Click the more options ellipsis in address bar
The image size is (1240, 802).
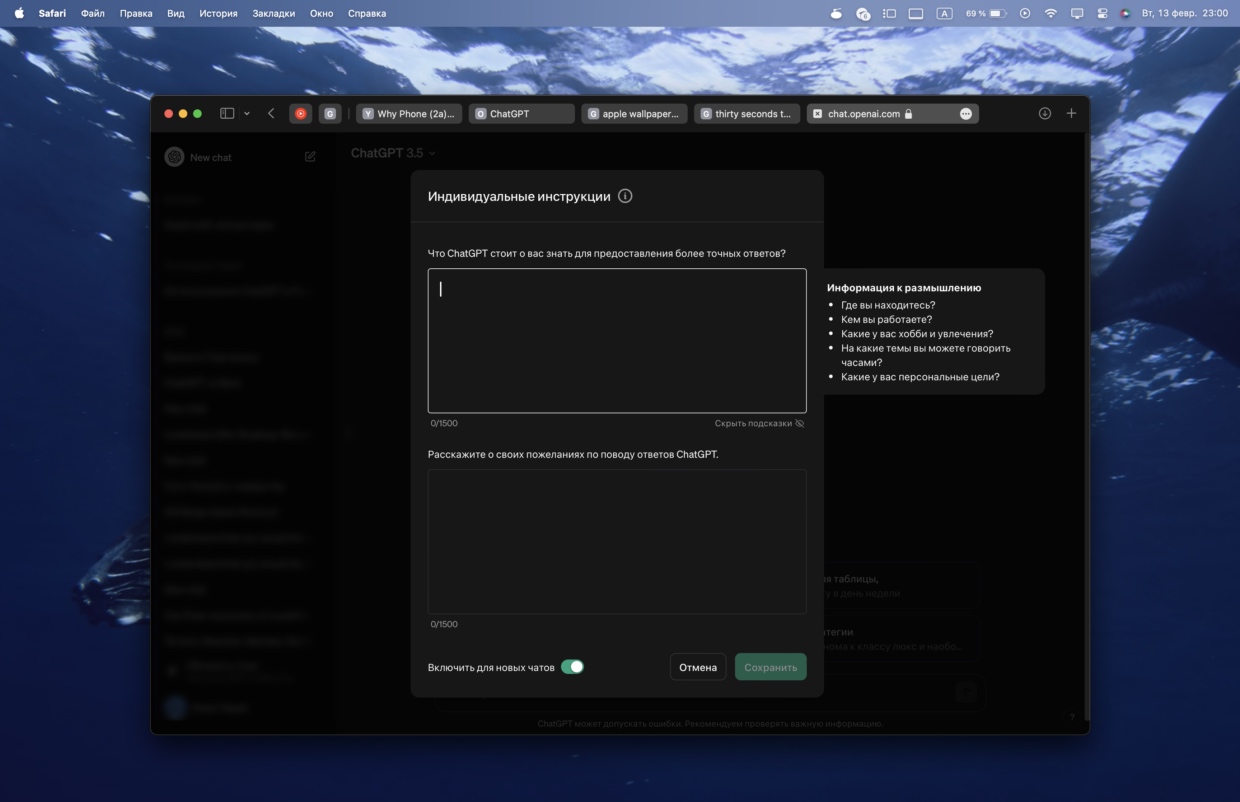(965, 114)
